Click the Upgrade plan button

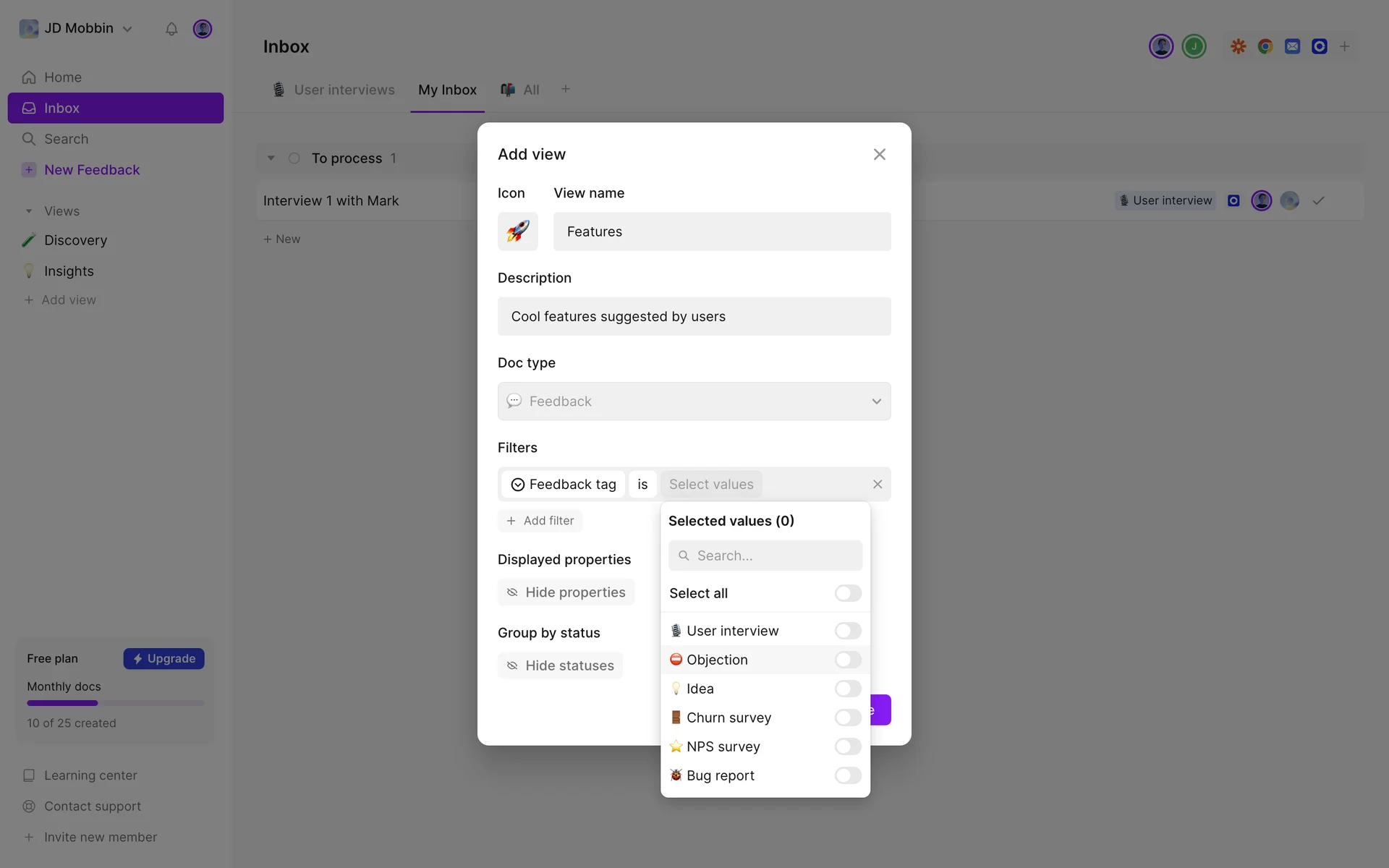163,658
